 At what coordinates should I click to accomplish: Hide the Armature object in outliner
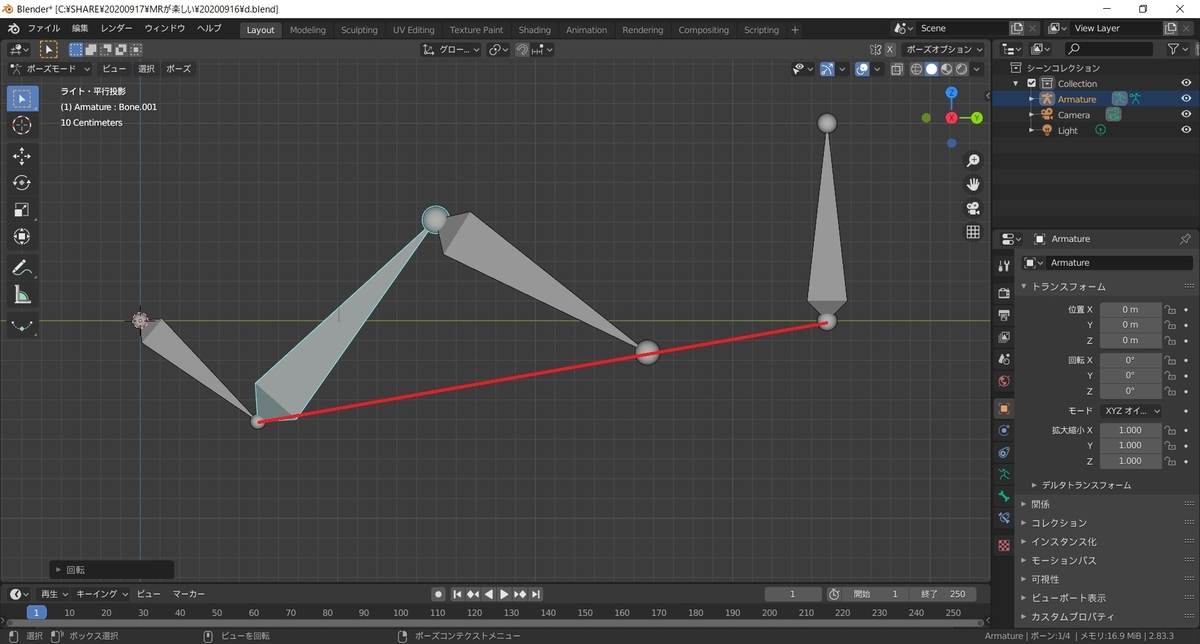click(x=1186, y=99)
